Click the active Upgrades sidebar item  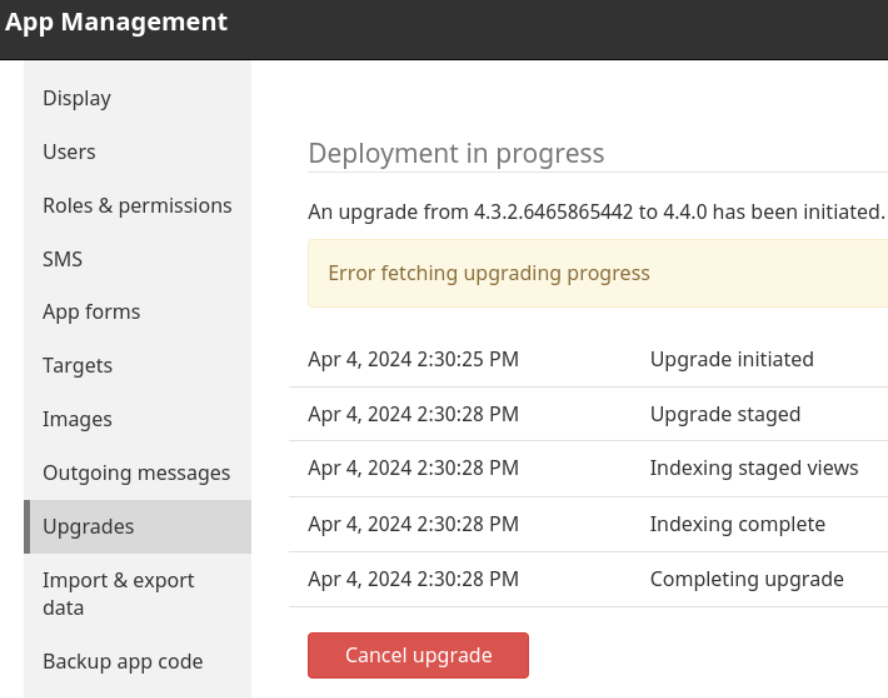click(x=88, y=526)
